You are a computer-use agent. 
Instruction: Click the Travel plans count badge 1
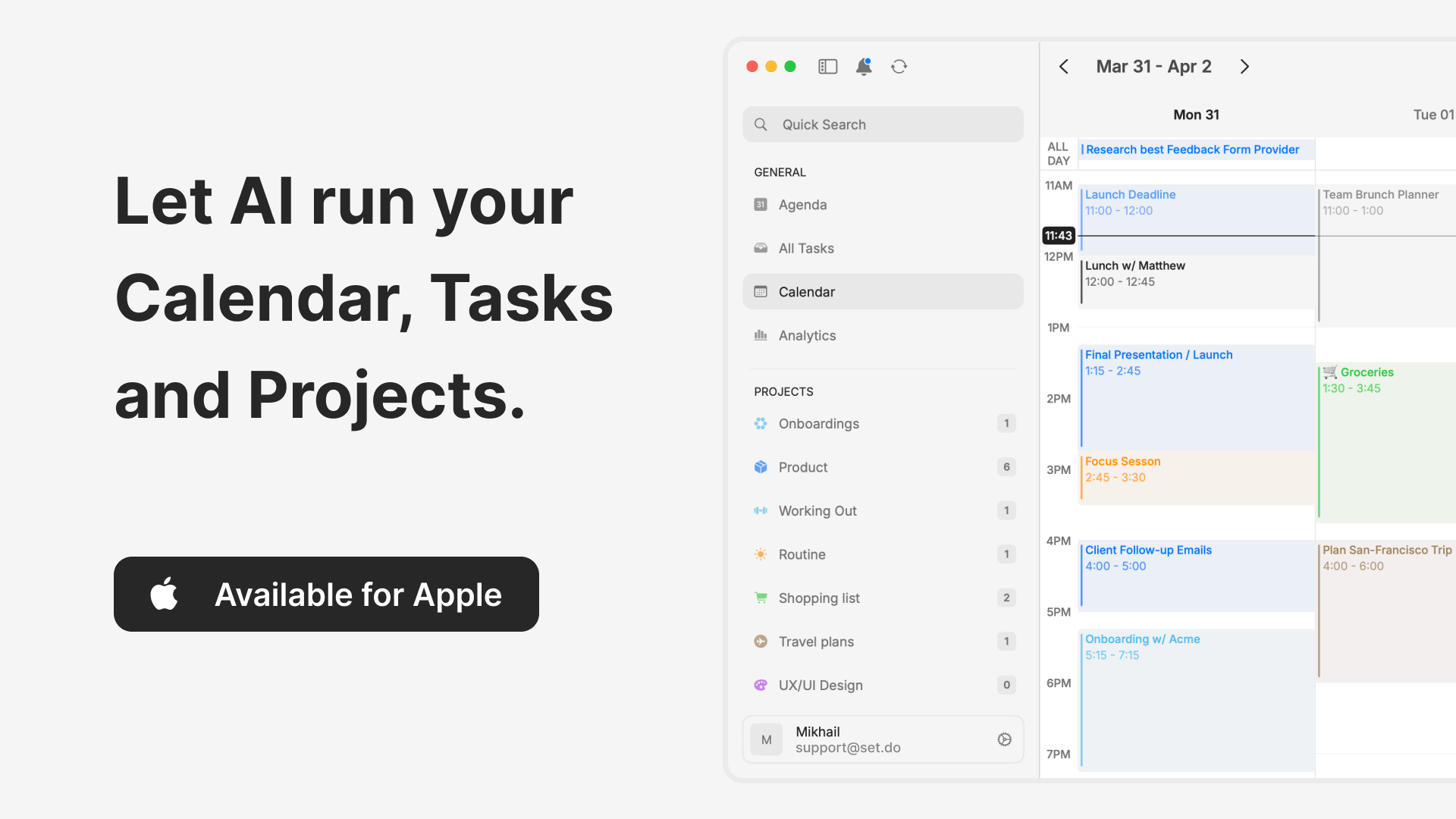(1006, 642)
